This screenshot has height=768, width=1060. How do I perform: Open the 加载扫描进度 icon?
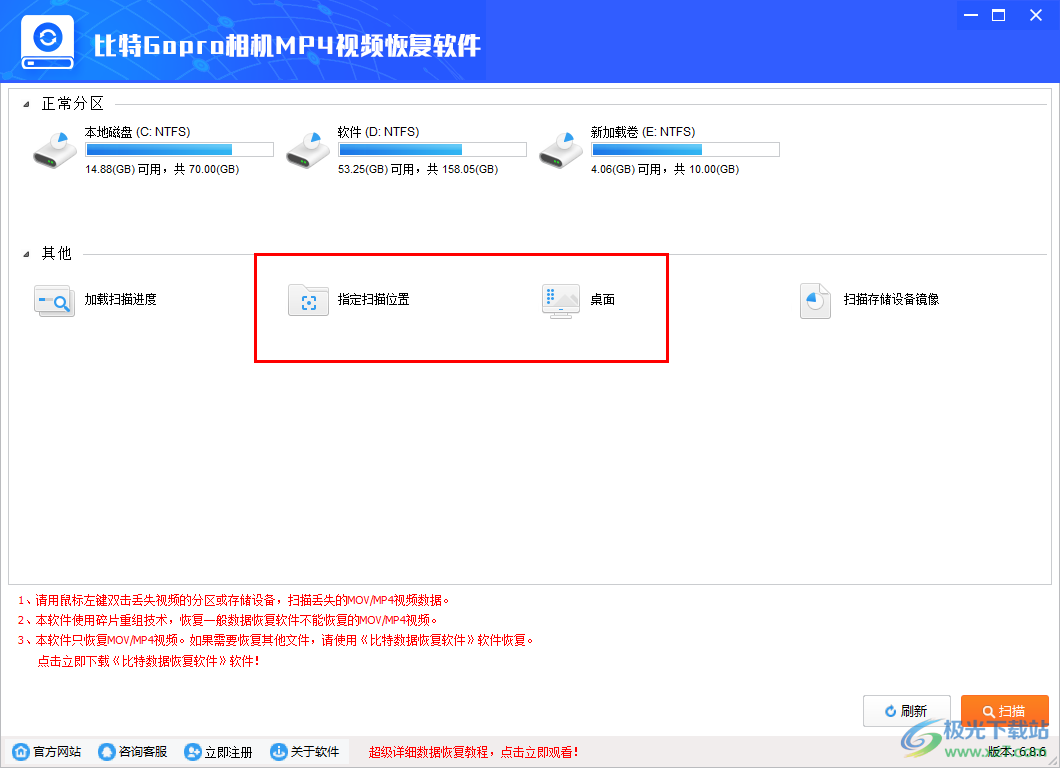(54, 300)
